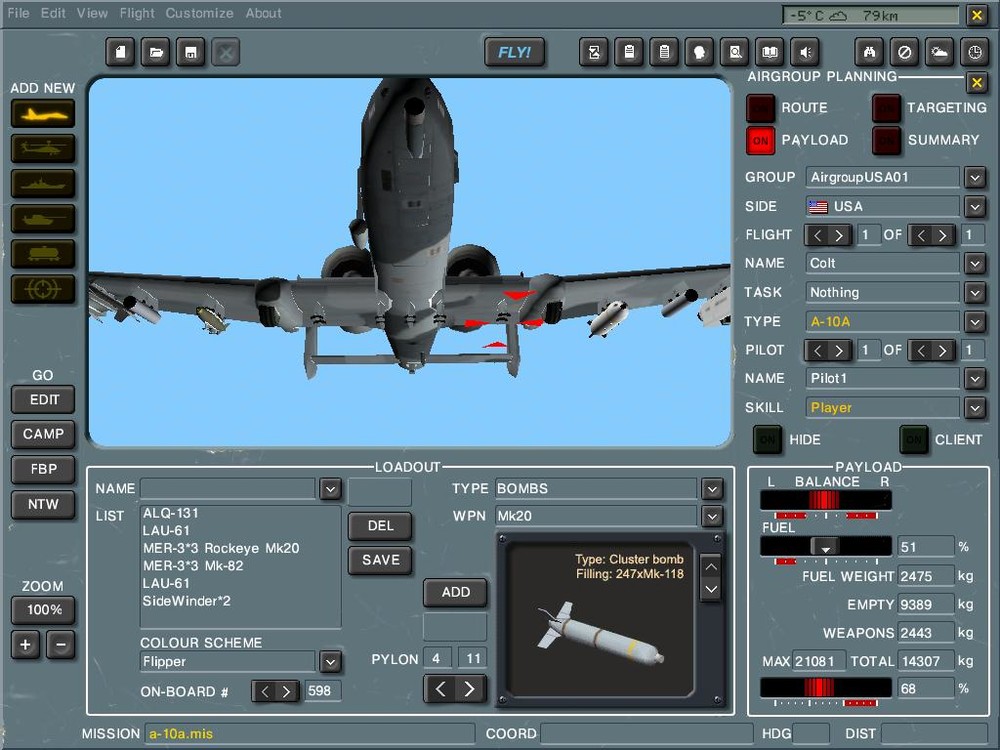Expand WPN Mk20 dropdown
The height and width of the screenshot is (750, 1000).
point(712,516)
